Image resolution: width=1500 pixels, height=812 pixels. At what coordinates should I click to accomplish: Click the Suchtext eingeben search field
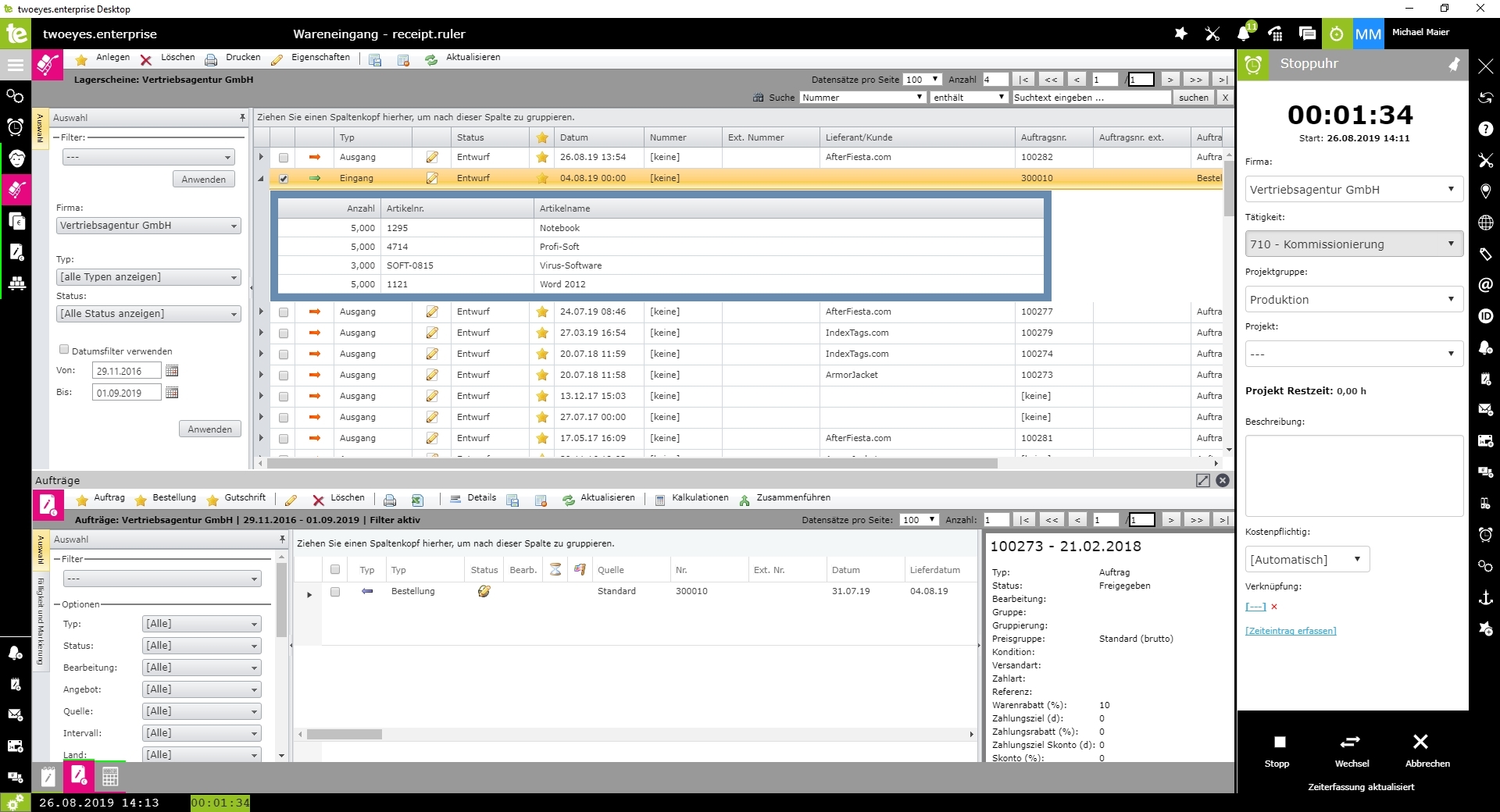tap(1091, 98)
